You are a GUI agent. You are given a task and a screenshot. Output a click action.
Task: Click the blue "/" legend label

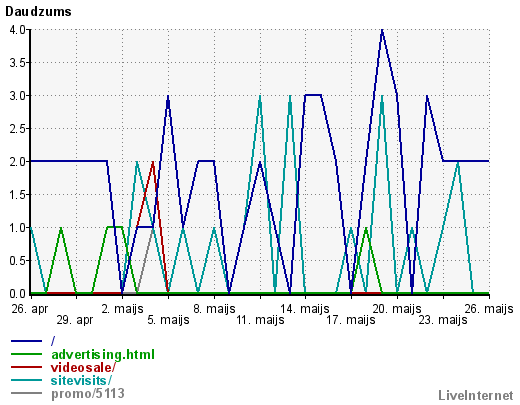coord(53,341)
